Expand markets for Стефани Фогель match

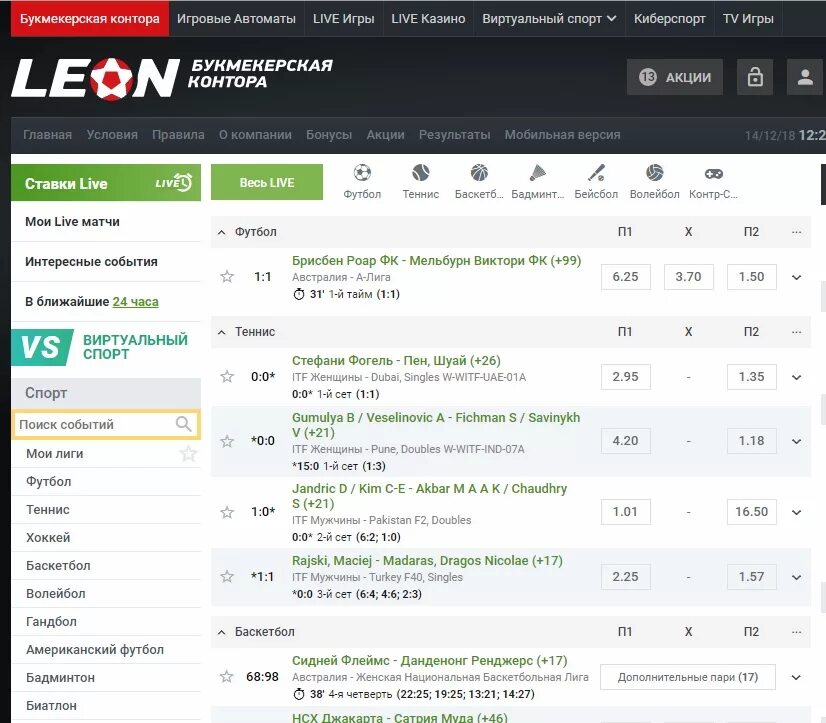[x=796, y=377]
